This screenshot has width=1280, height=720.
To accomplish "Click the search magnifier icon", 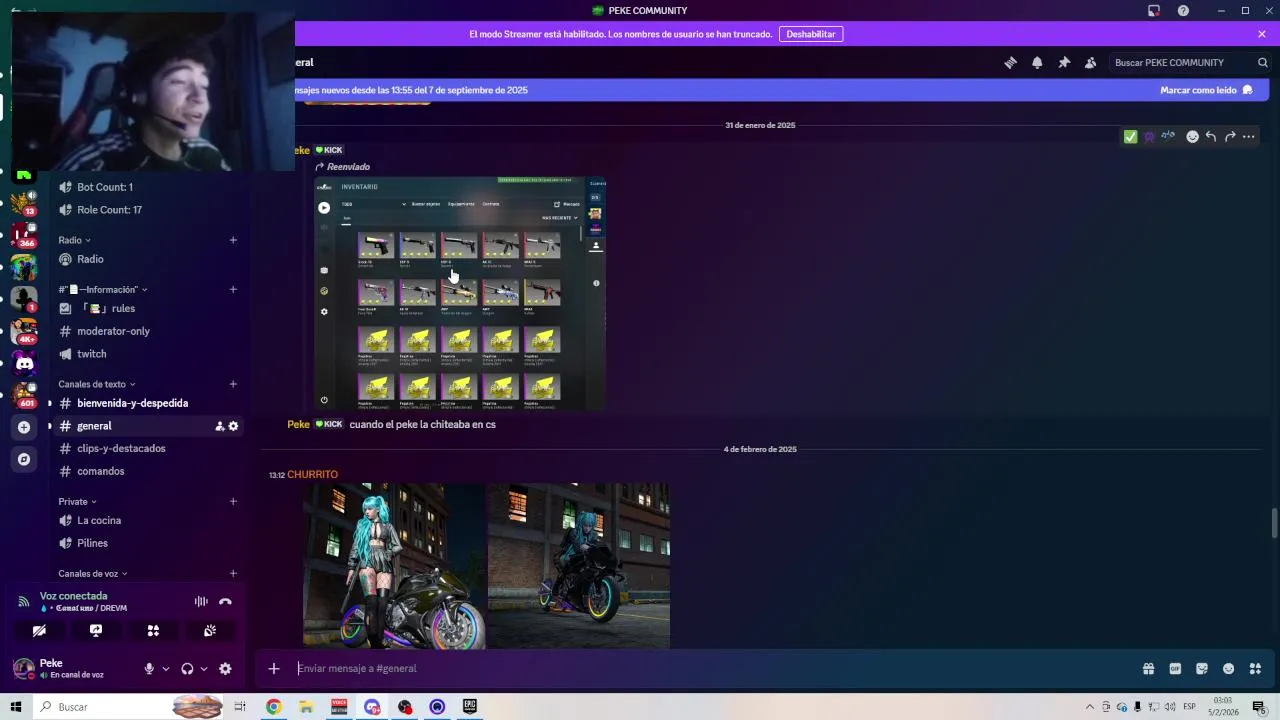I will (x=1263, y=62).
